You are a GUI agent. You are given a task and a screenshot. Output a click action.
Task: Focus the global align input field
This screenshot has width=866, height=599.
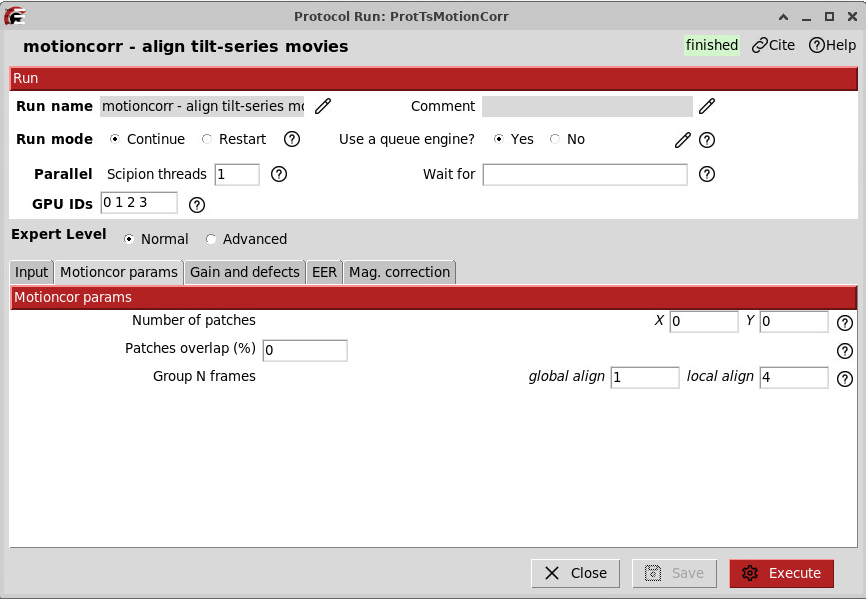645,378
